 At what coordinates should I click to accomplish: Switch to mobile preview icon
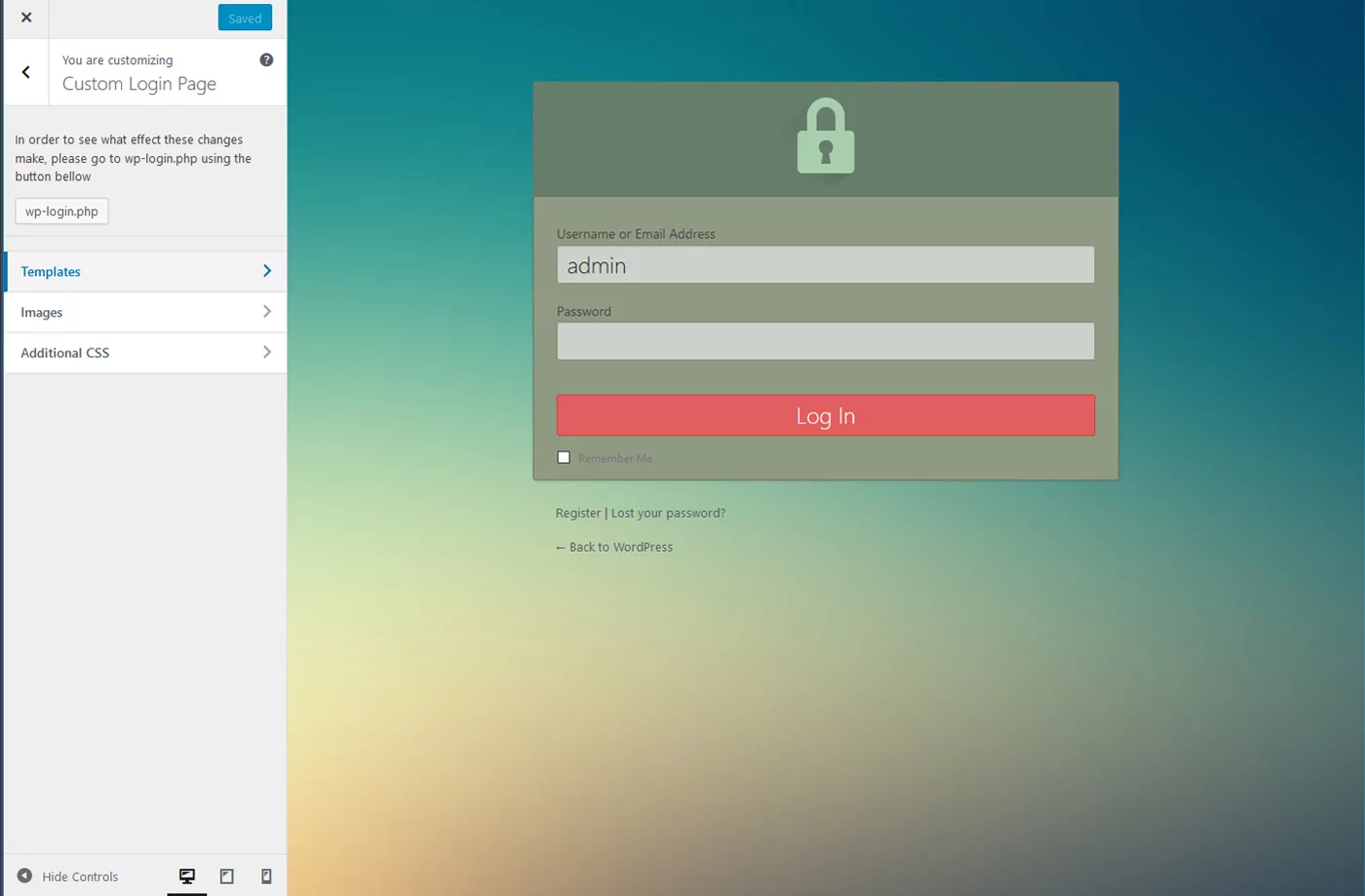(266, 877)
